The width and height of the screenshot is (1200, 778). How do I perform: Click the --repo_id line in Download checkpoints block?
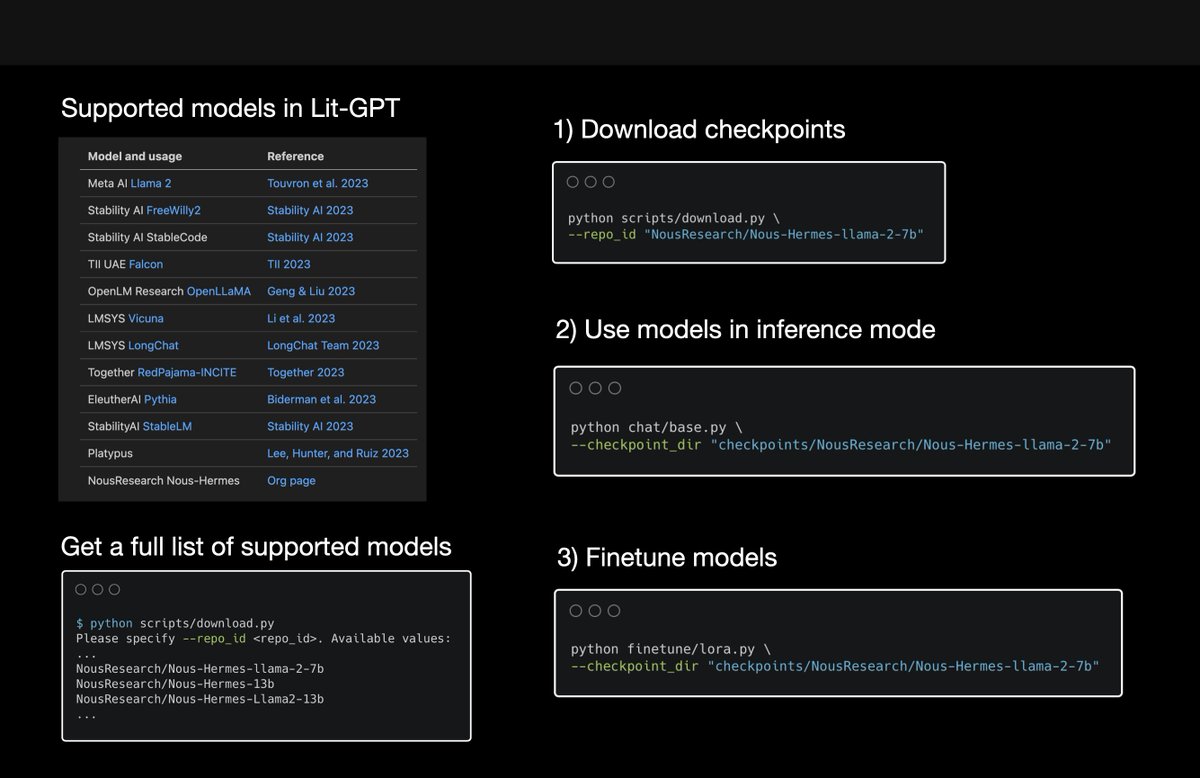745,234
